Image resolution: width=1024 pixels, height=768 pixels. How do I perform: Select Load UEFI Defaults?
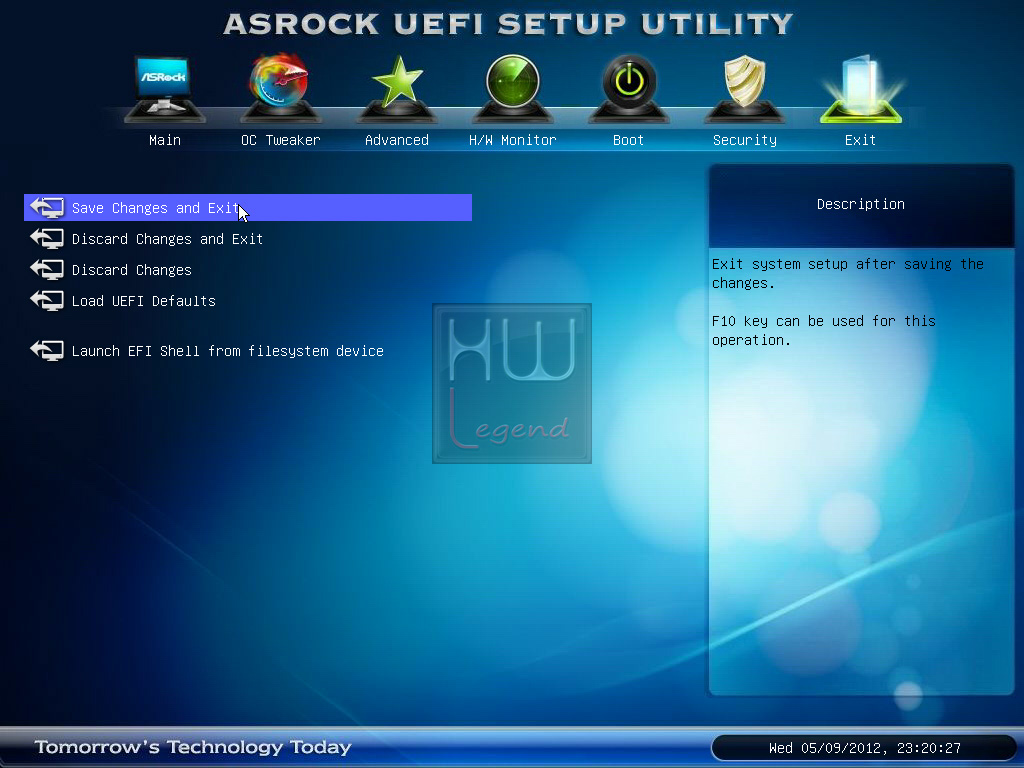144,301
